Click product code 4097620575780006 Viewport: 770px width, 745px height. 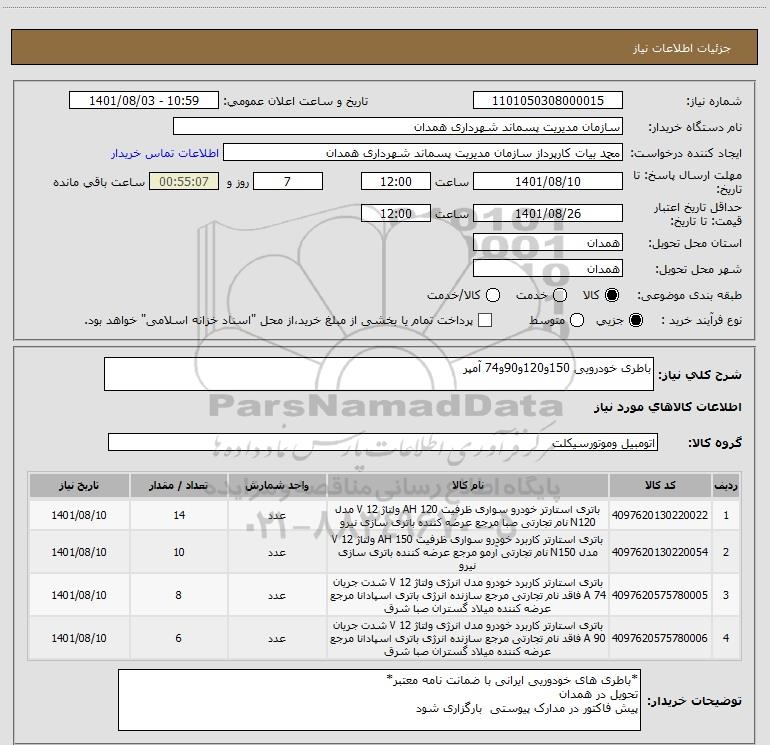pos(660,638)
